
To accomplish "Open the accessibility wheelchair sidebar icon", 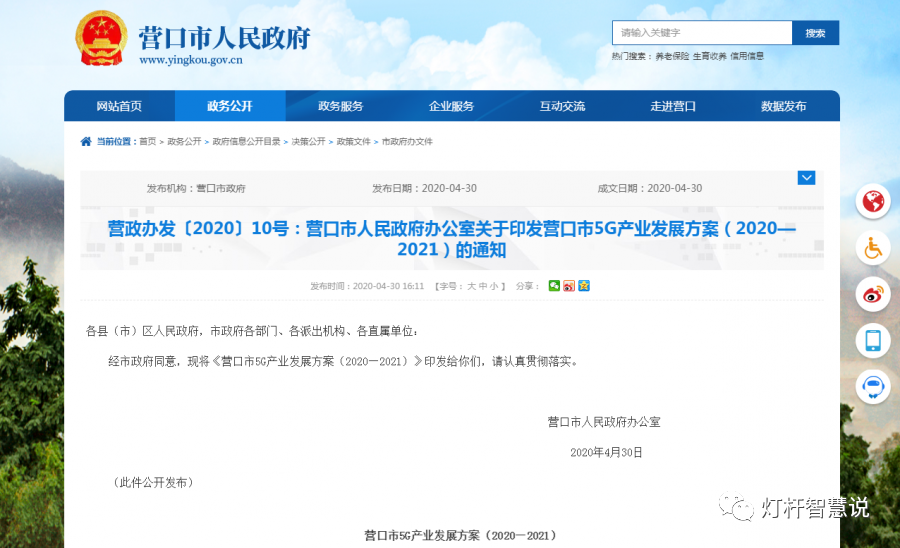I will (x=873, y=248).
